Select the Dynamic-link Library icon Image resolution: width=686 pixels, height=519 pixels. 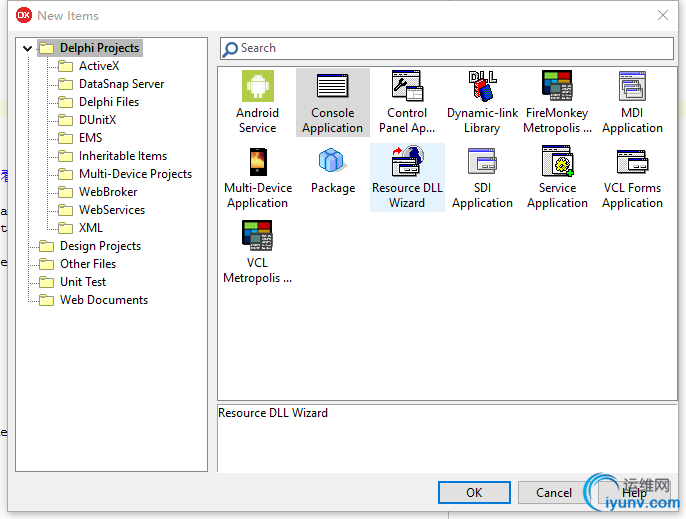(x=482, y=86)
